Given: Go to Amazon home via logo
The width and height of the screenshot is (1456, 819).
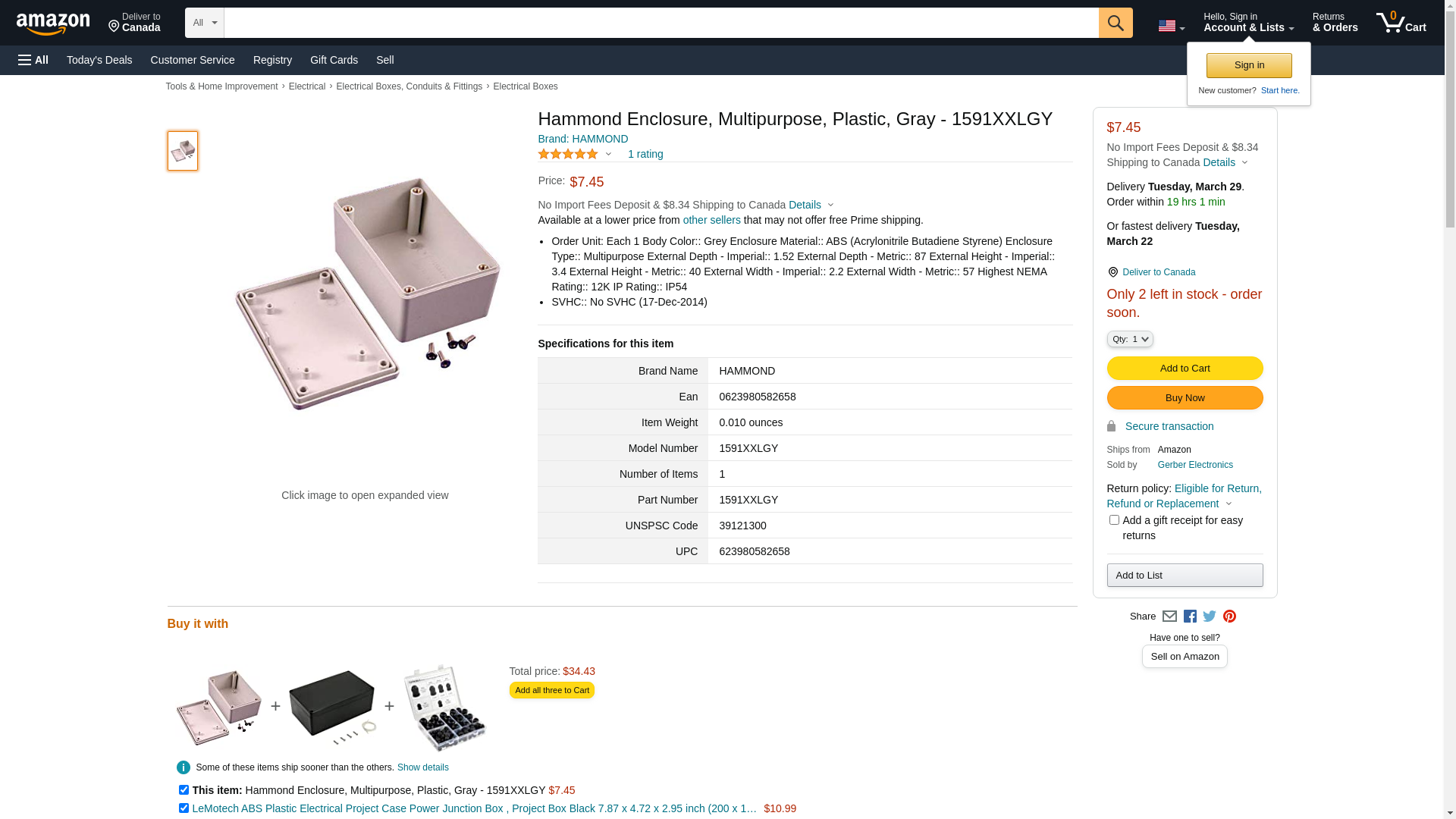Looking at the screenshot, I should (x=53, y=24).
